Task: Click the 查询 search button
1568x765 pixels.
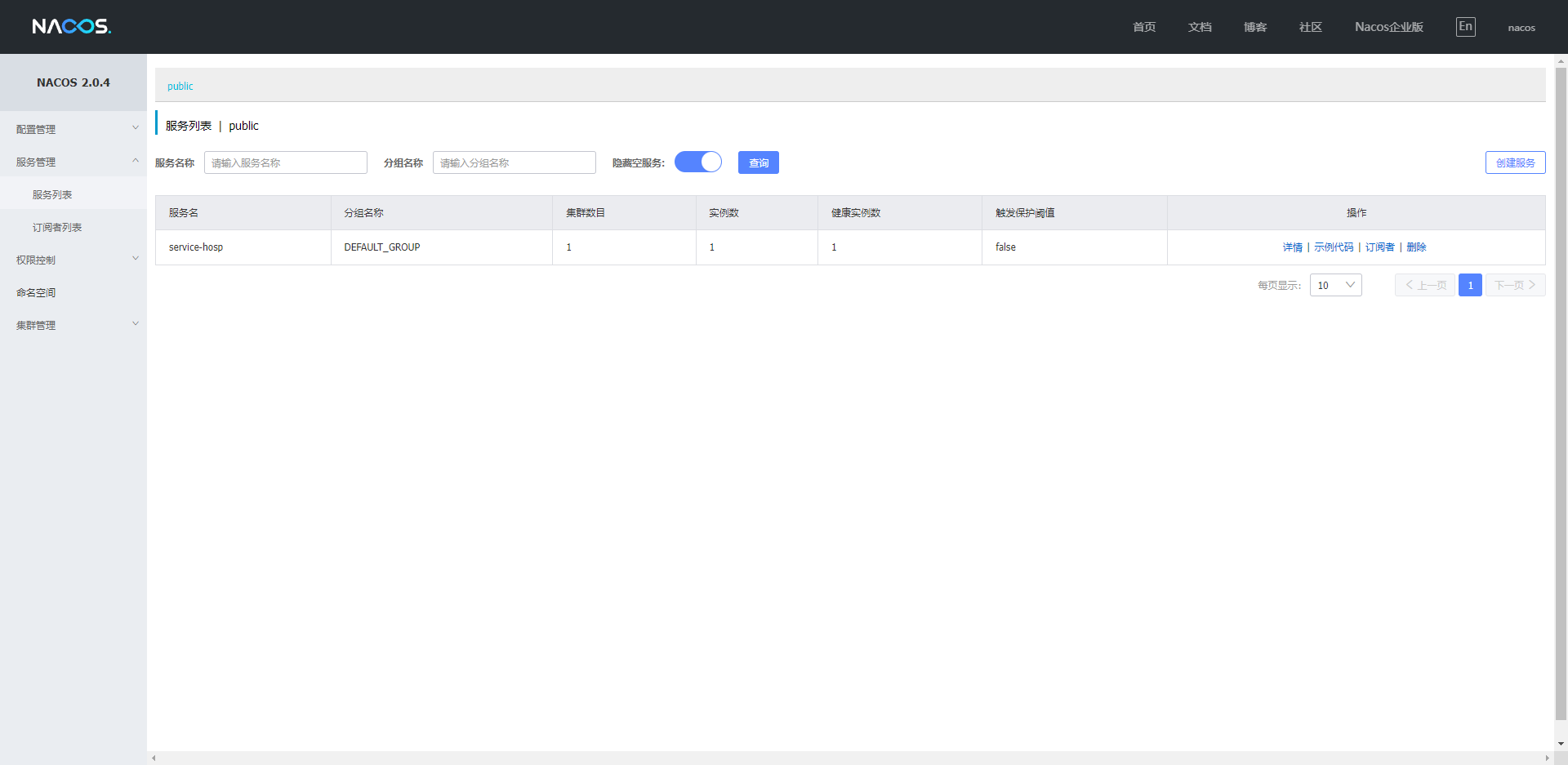Action: click(x=758, y=162)
